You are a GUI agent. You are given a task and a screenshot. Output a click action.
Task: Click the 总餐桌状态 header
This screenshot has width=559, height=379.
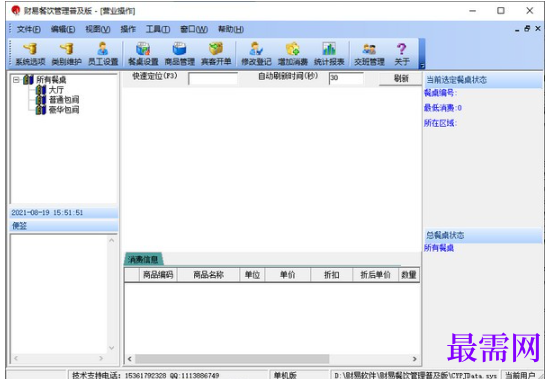tap(483, 235)
